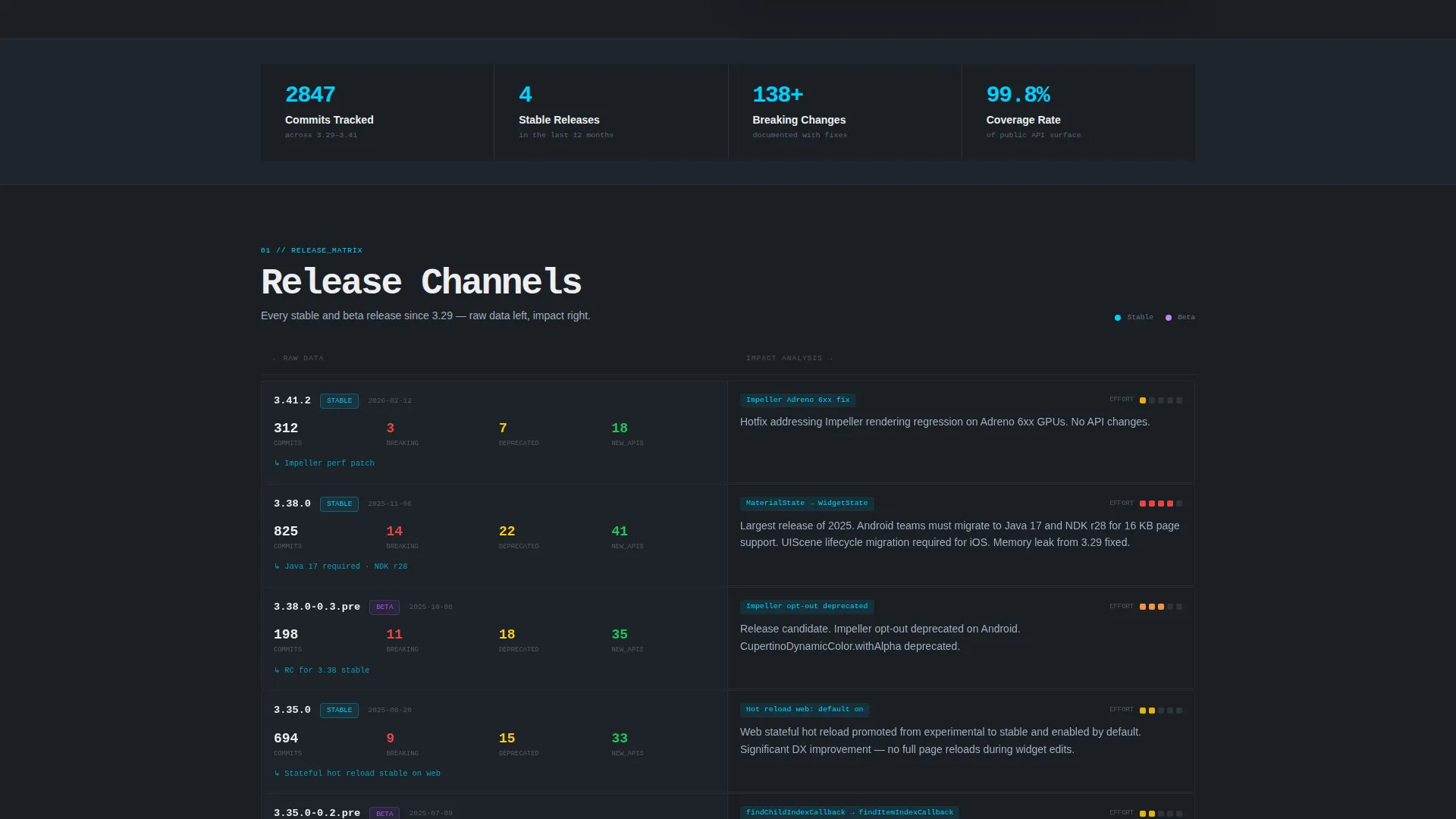Click breaking count 11 in 3.38.0-0.3.pre row
The height and width of the screenshot is (819, 1456).
[x=394, y=635]
